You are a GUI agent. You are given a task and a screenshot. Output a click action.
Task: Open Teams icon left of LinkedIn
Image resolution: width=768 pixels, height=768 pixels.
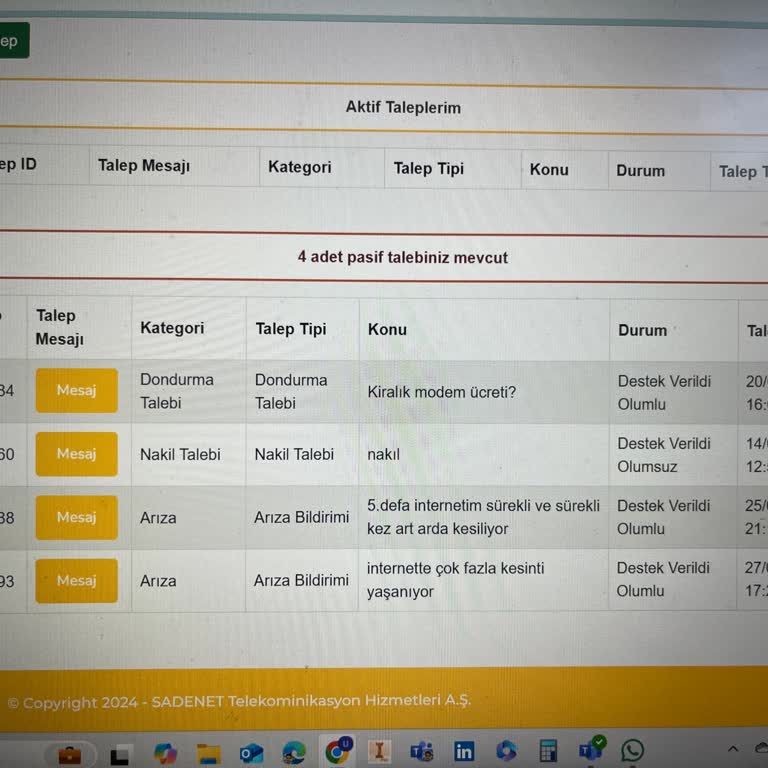pyautogui.click(x=422, y=751)
